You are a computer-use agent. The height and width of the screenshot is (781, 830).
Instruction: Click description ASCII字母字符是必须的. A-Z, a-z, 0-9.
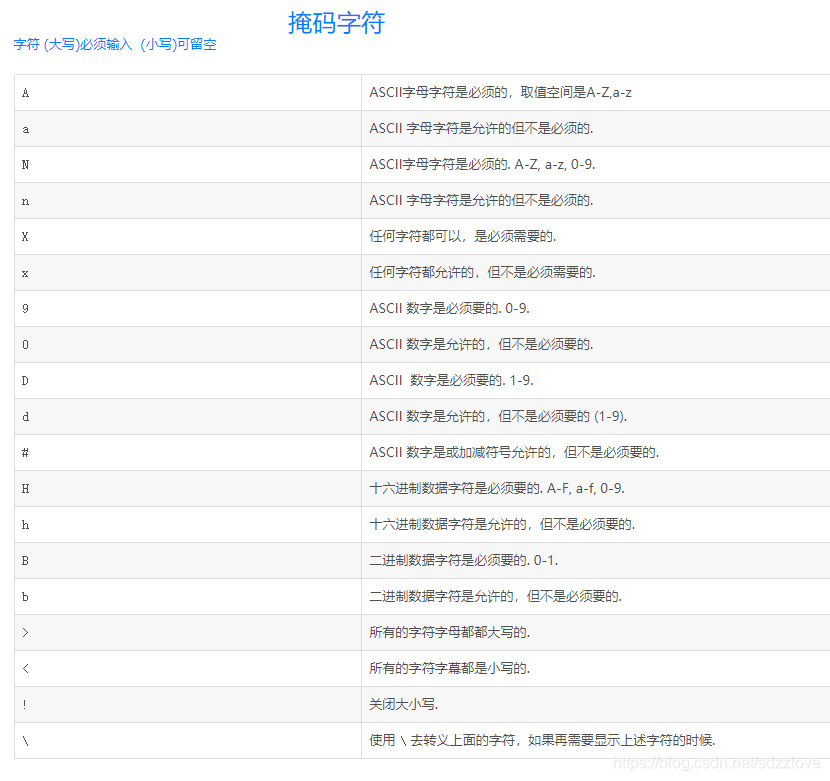(x=482, y=165)
